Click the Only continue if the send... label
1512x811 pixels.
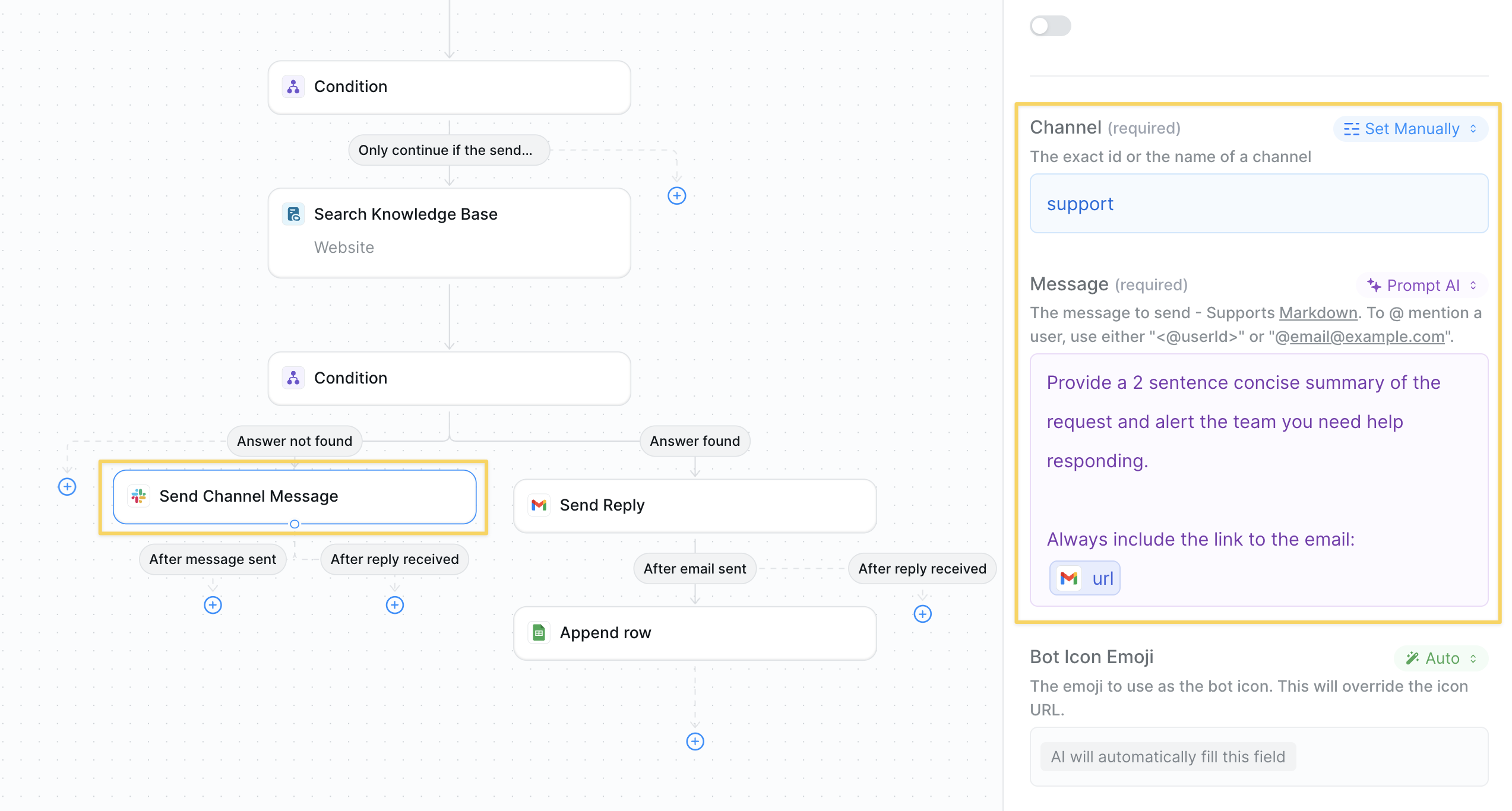click(x=448, y=150)
